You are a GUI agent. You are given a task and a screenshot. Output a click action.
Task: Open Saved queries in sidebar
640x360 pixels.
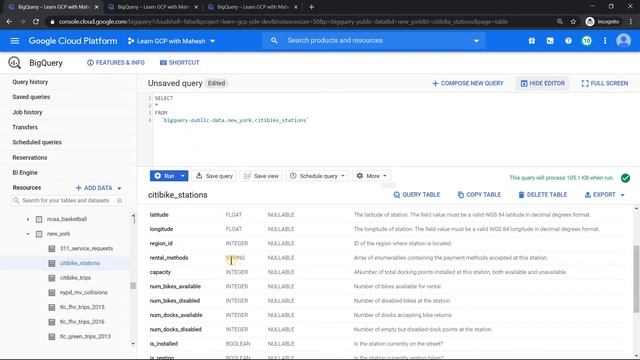[x=31, y=97]
